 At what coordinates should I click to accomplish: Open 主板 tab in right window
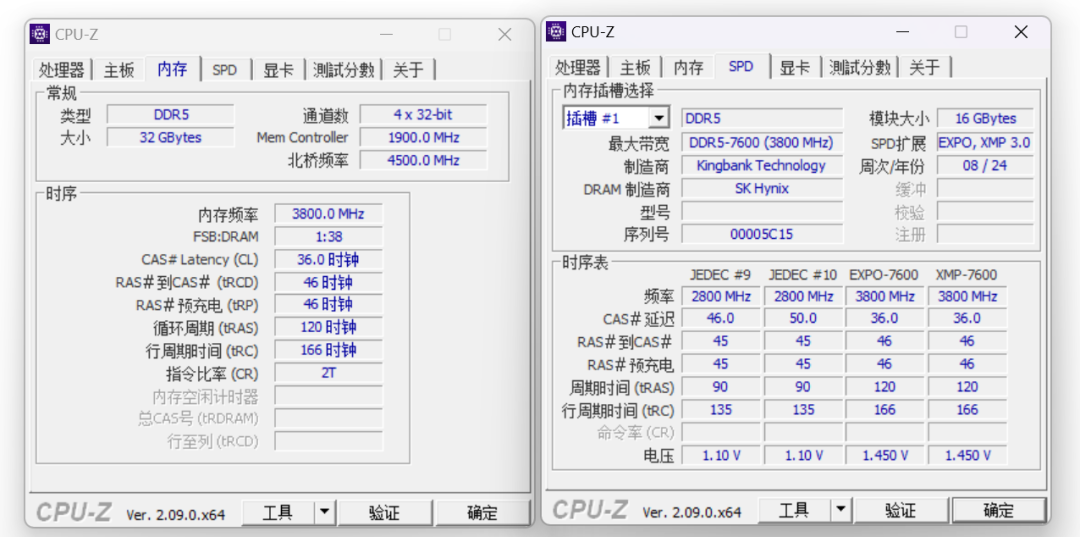click(635, 67)
